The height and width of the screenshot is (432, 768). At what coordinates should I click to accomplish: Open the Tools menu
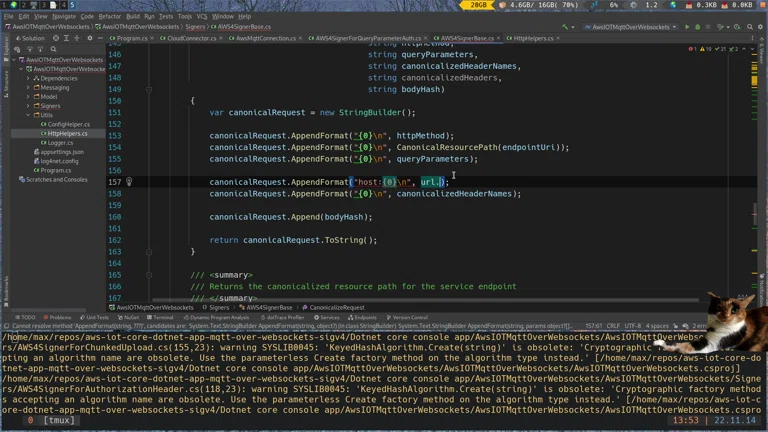185,16
